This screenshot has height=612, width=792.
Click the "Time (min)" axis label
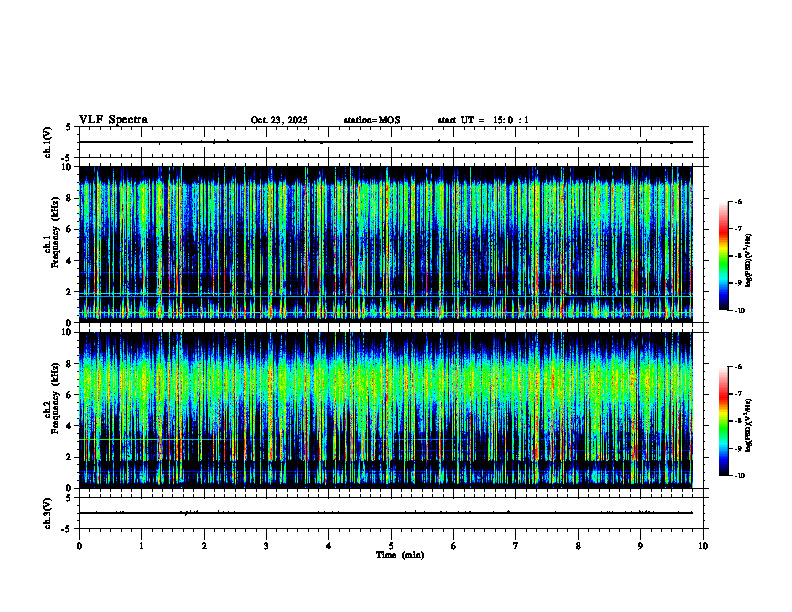[x=400, y=555]
